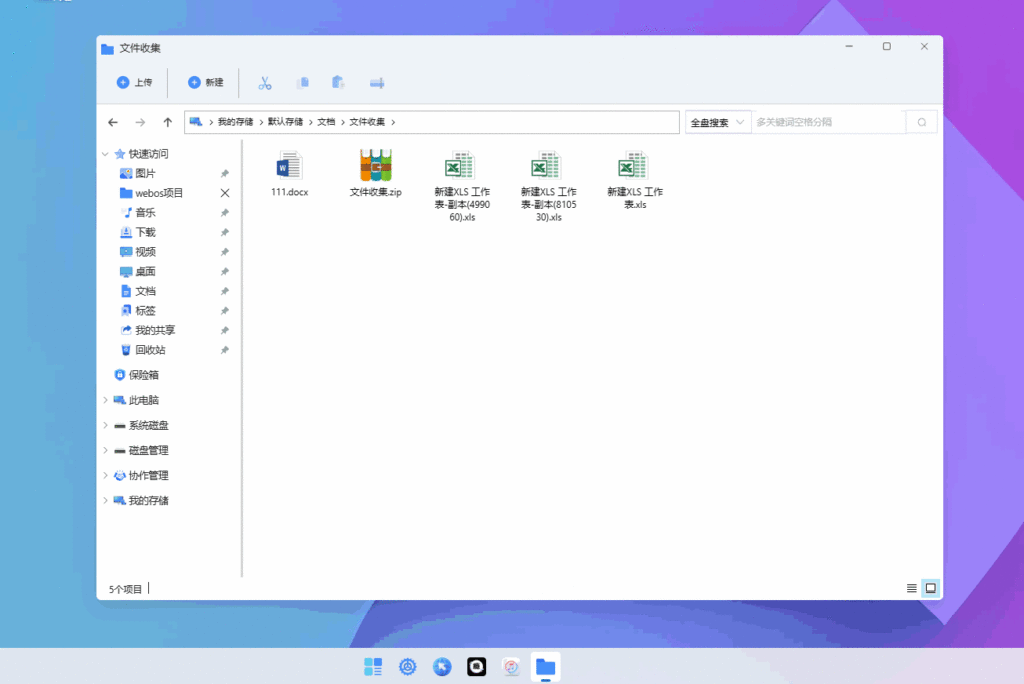Open 文档 in quick access sidebar

[145, 291]
